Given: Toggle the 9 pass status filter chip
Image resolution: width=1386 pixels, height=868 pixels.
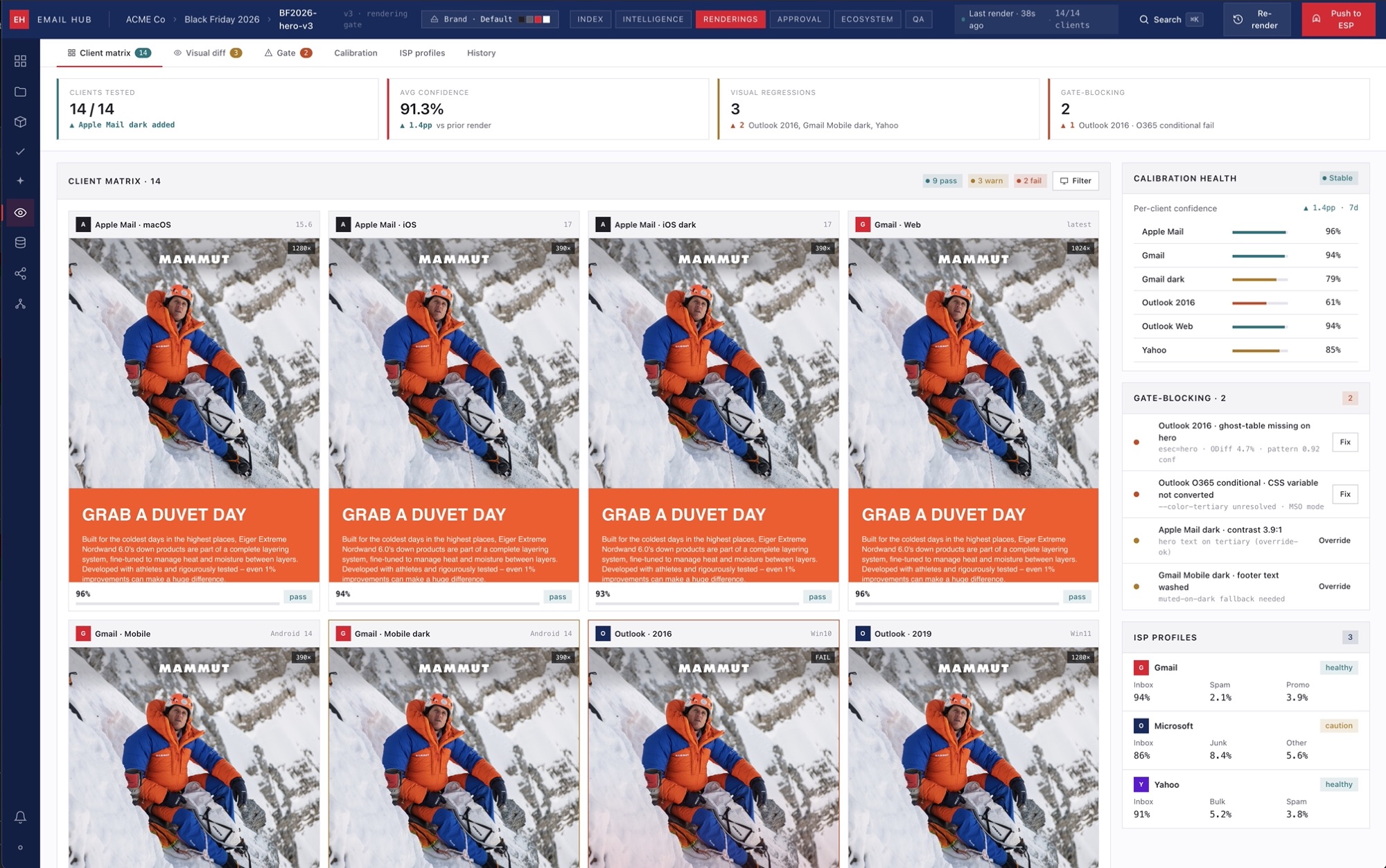Looking at the screenshot, I should 941,181.
